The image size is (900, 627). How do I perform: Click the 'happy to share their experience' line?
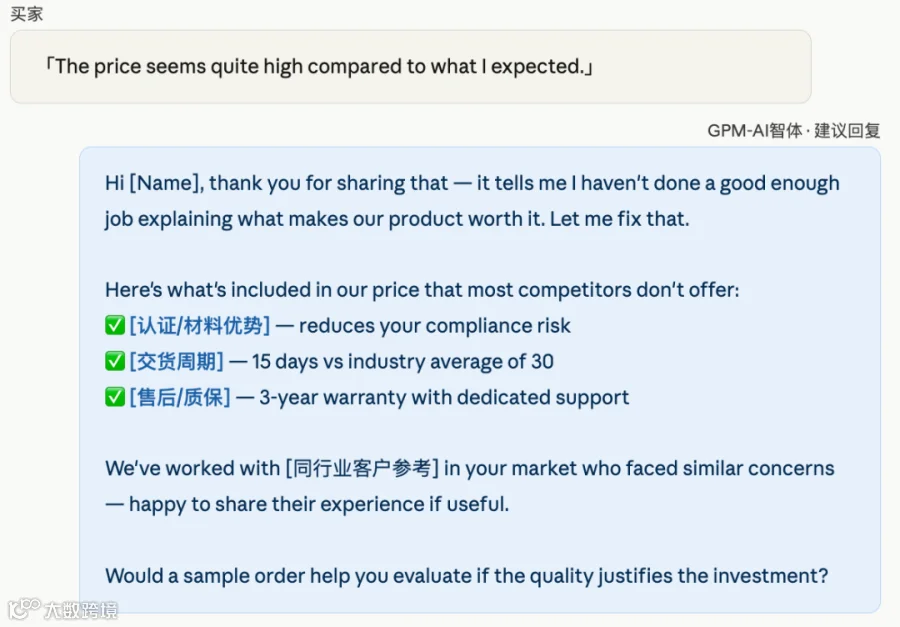(307, 504)
